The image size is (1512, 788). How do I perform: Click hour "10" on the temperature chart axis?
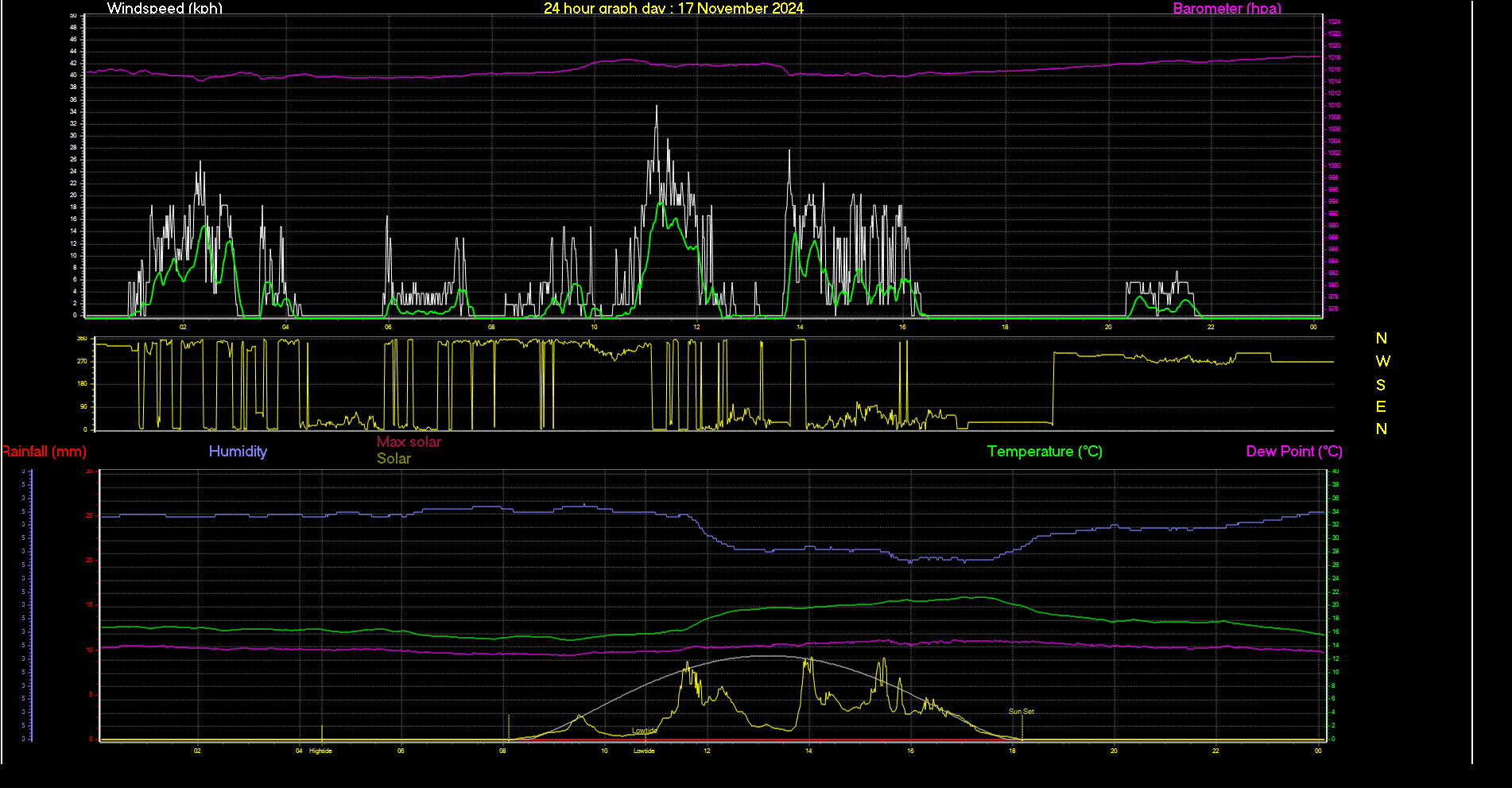[604, 751]
